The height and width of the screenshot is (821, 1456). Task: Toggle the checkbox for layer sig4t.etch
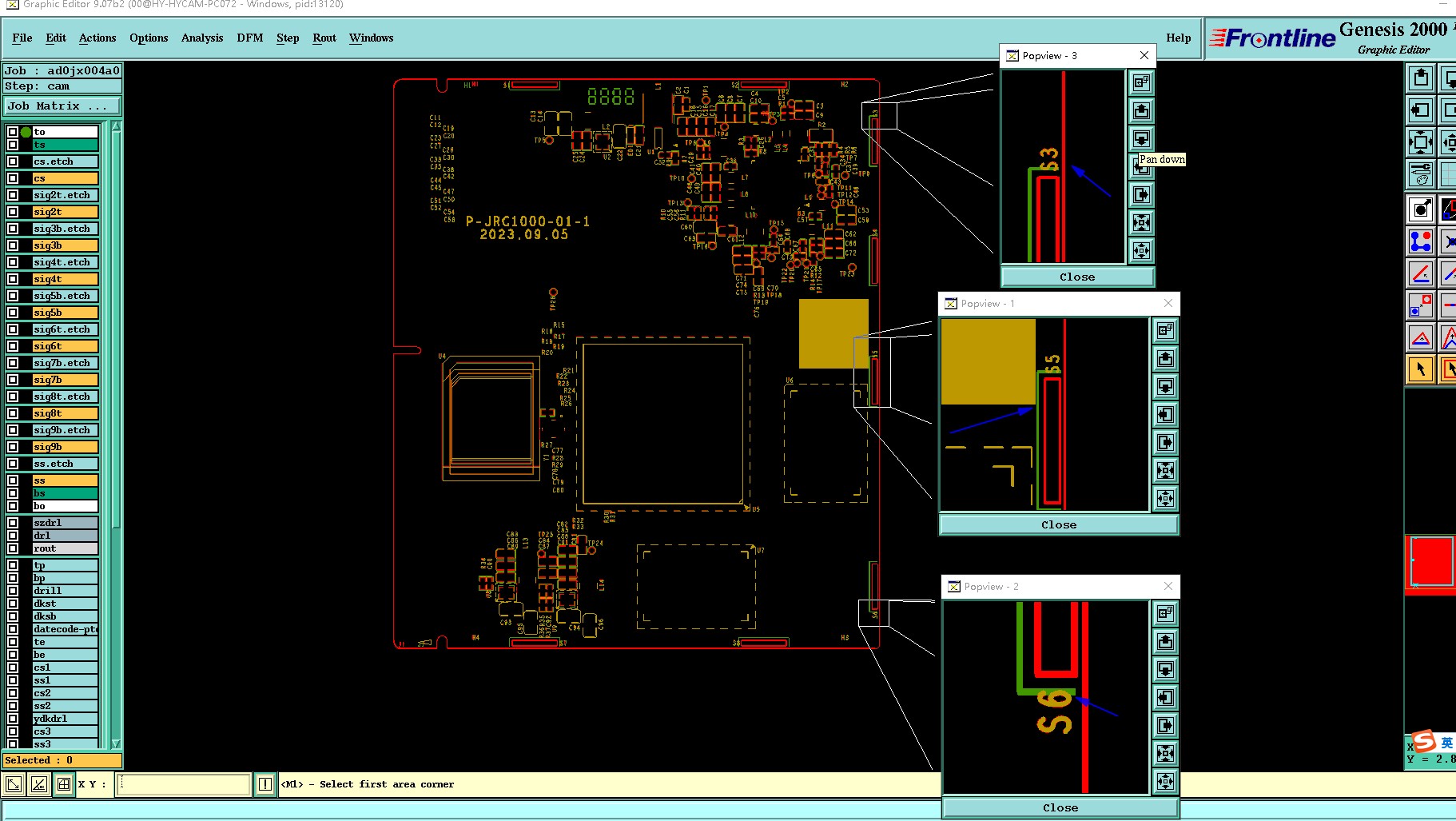[x=13, y=262]
